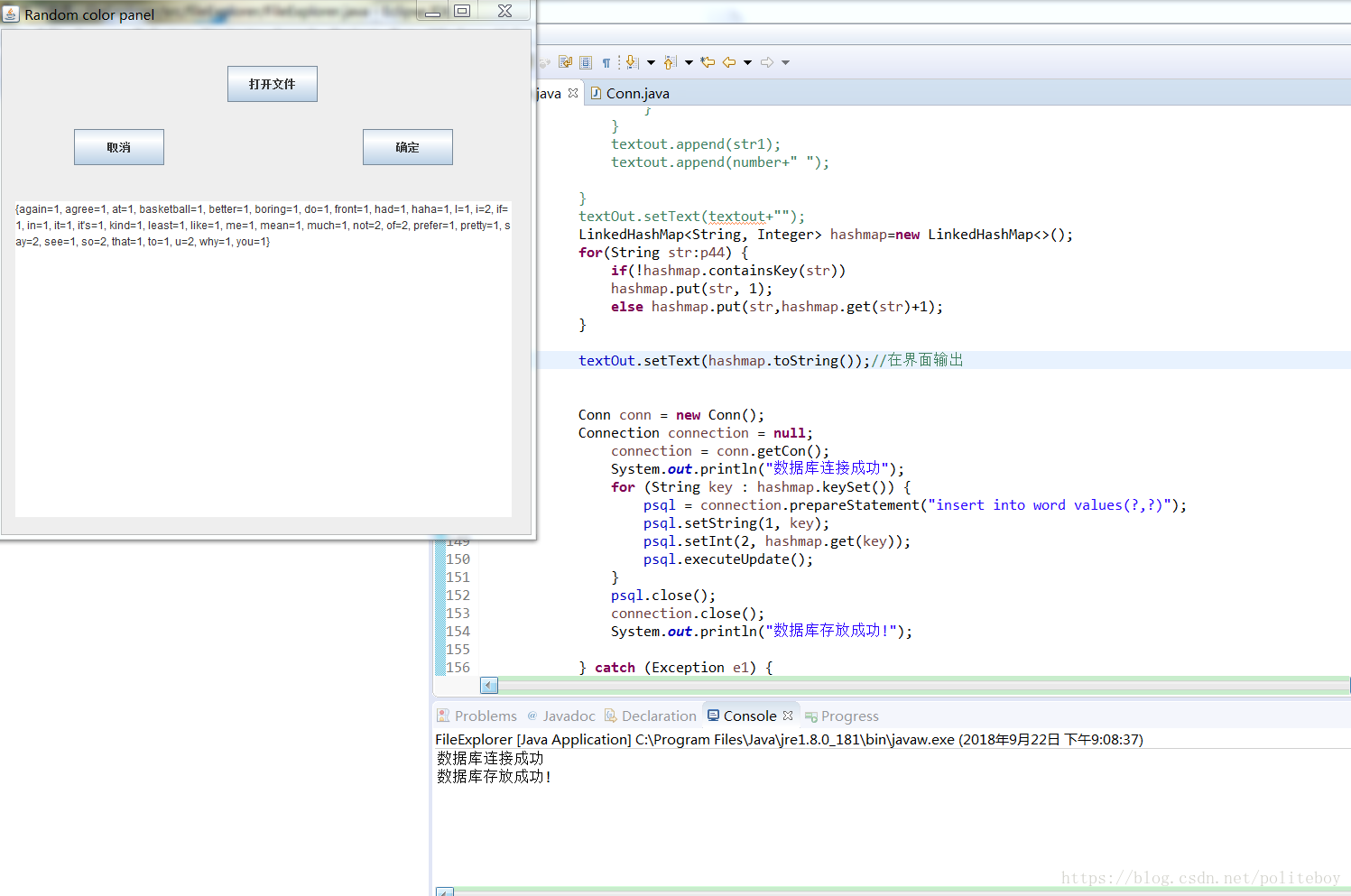The width and height of the screenshot is (1351, 896).
Task: Click the Forward navigation arrow icon
Action: click(767, 62)
